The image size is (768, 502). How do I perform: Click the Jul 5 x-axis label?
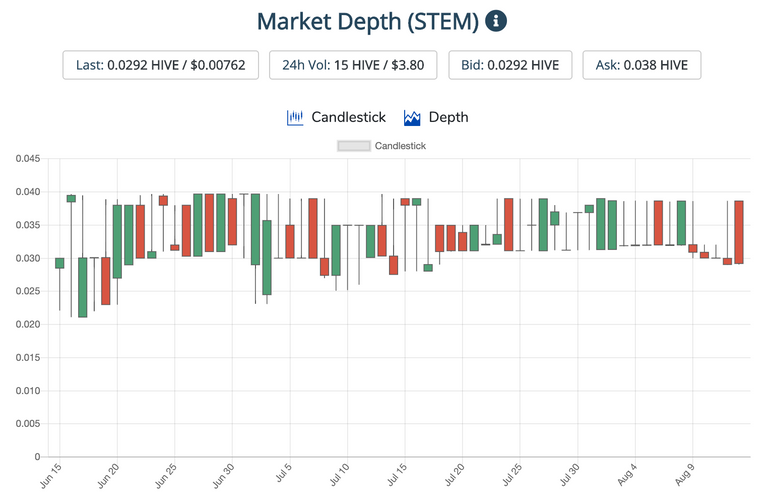[284, 473]
